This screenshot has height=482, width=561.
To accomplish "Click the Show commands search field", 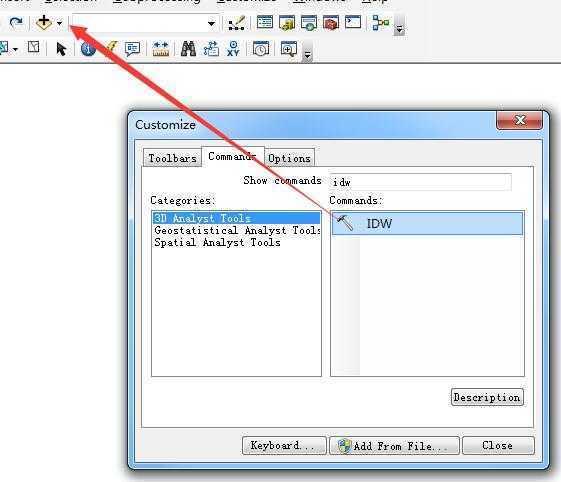I will [420, 182].
